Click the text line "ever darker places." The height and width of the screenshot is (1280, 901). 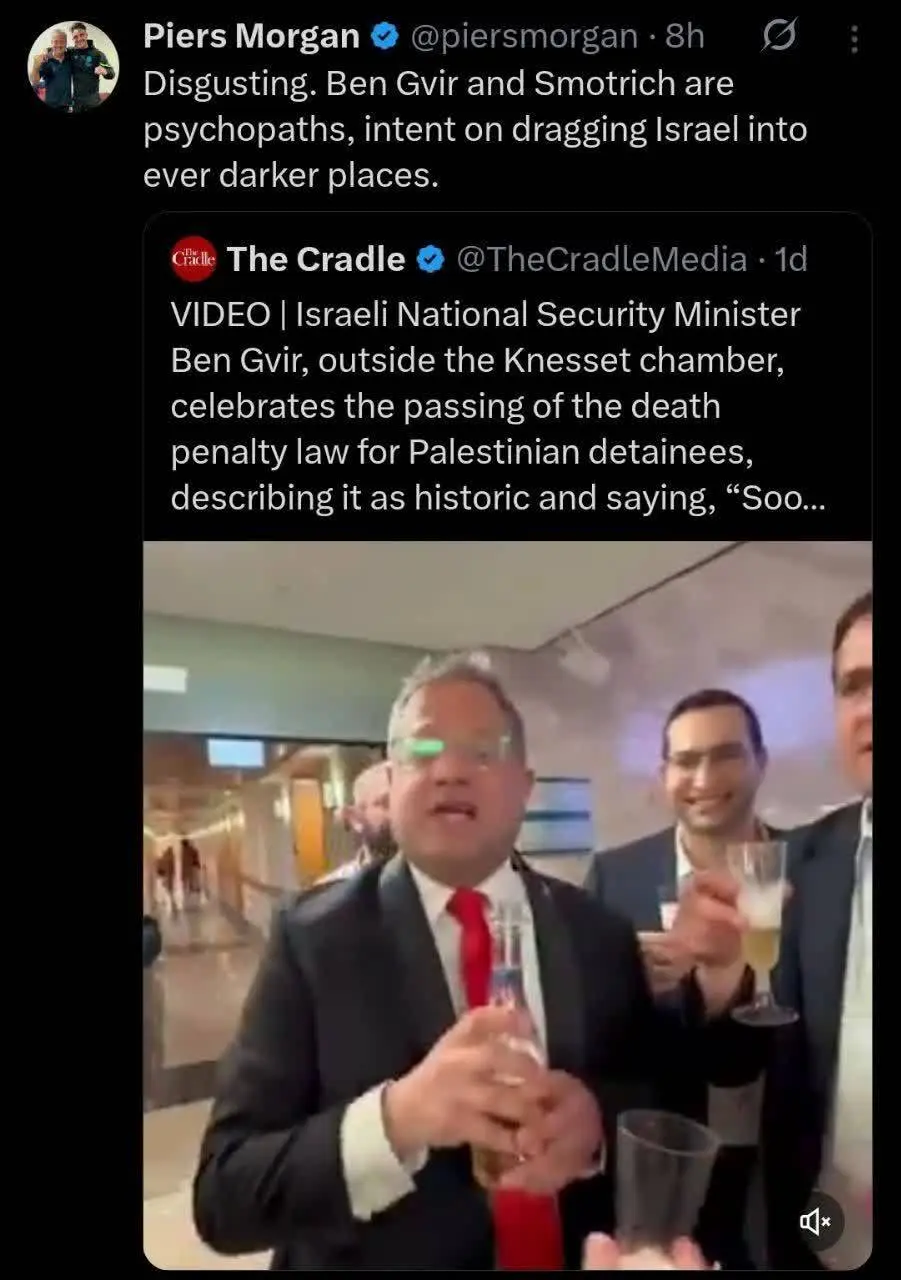pos(291,176)
